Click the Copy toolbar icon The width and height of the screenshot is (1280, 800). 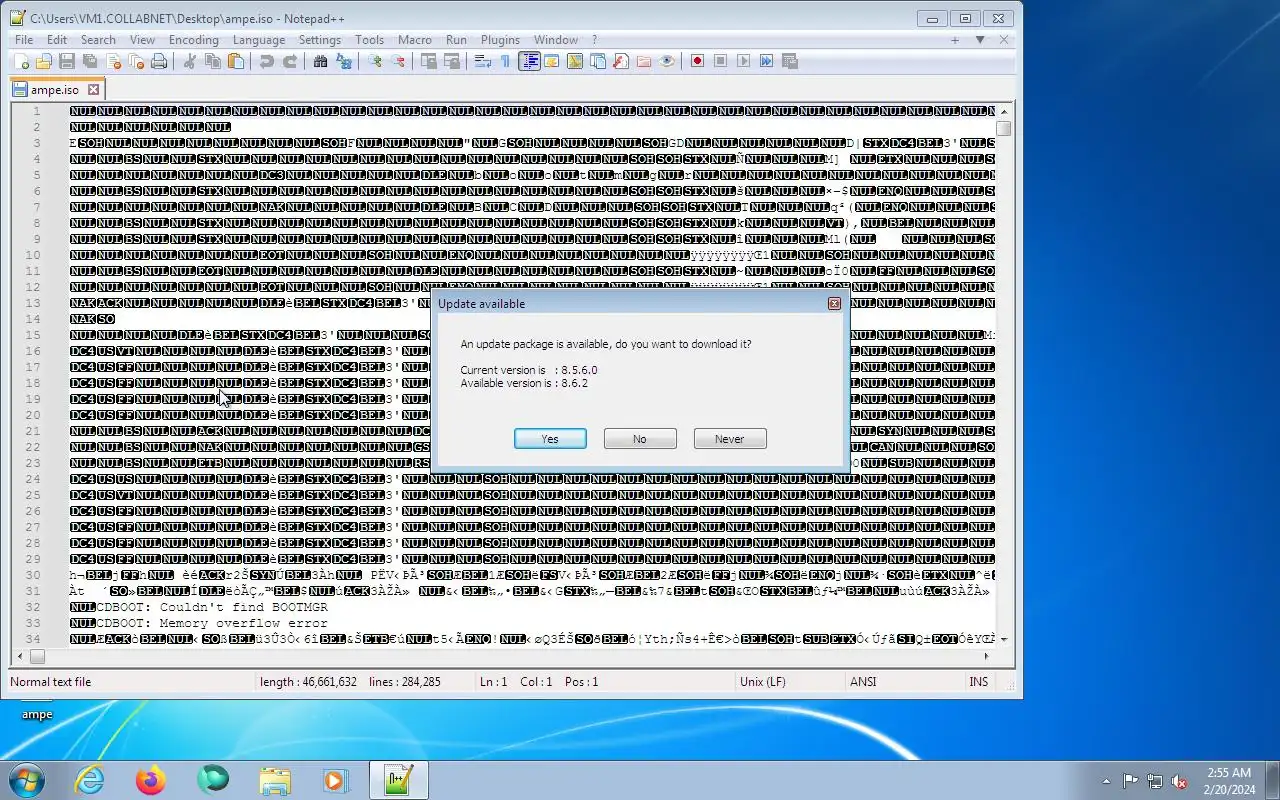[x=212, y=61]
